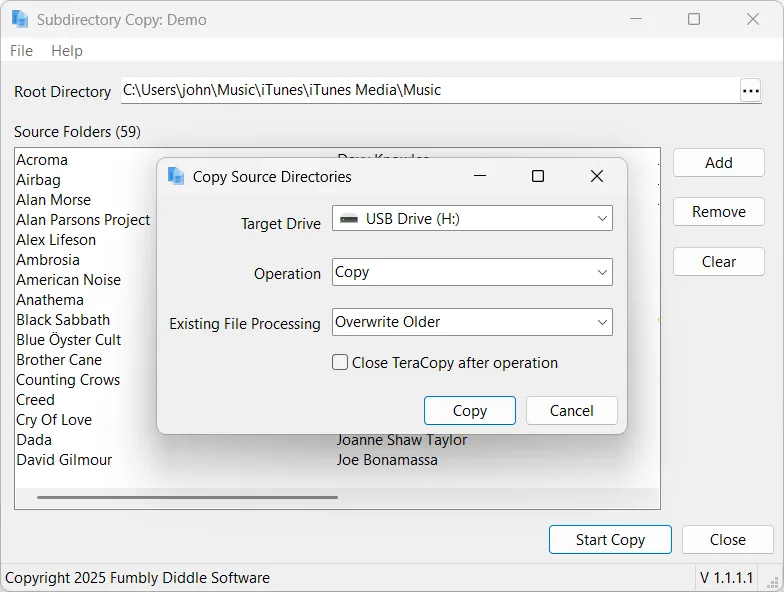
Task: Select David Gilmour folder
Action: click(x=64, y=460)
